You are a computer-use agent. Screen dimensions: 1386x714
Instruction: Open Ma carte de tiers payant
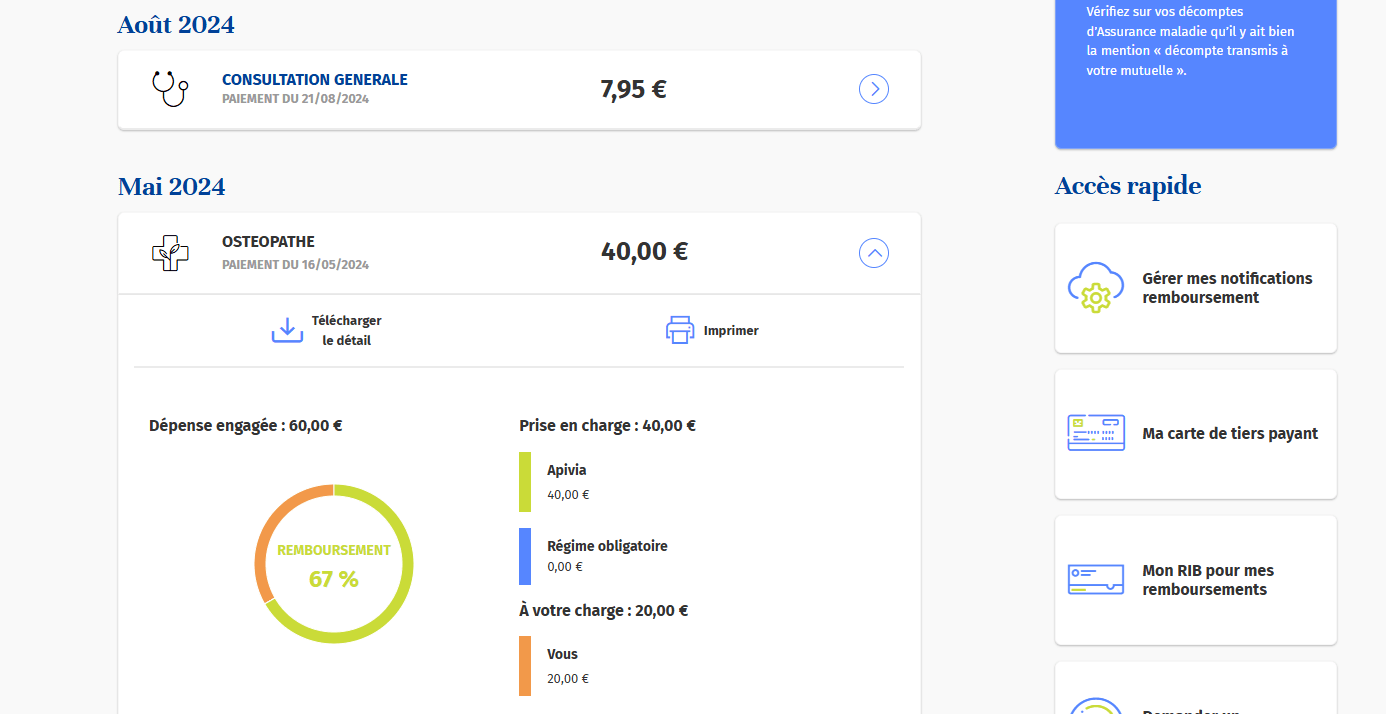point(1195,434)
